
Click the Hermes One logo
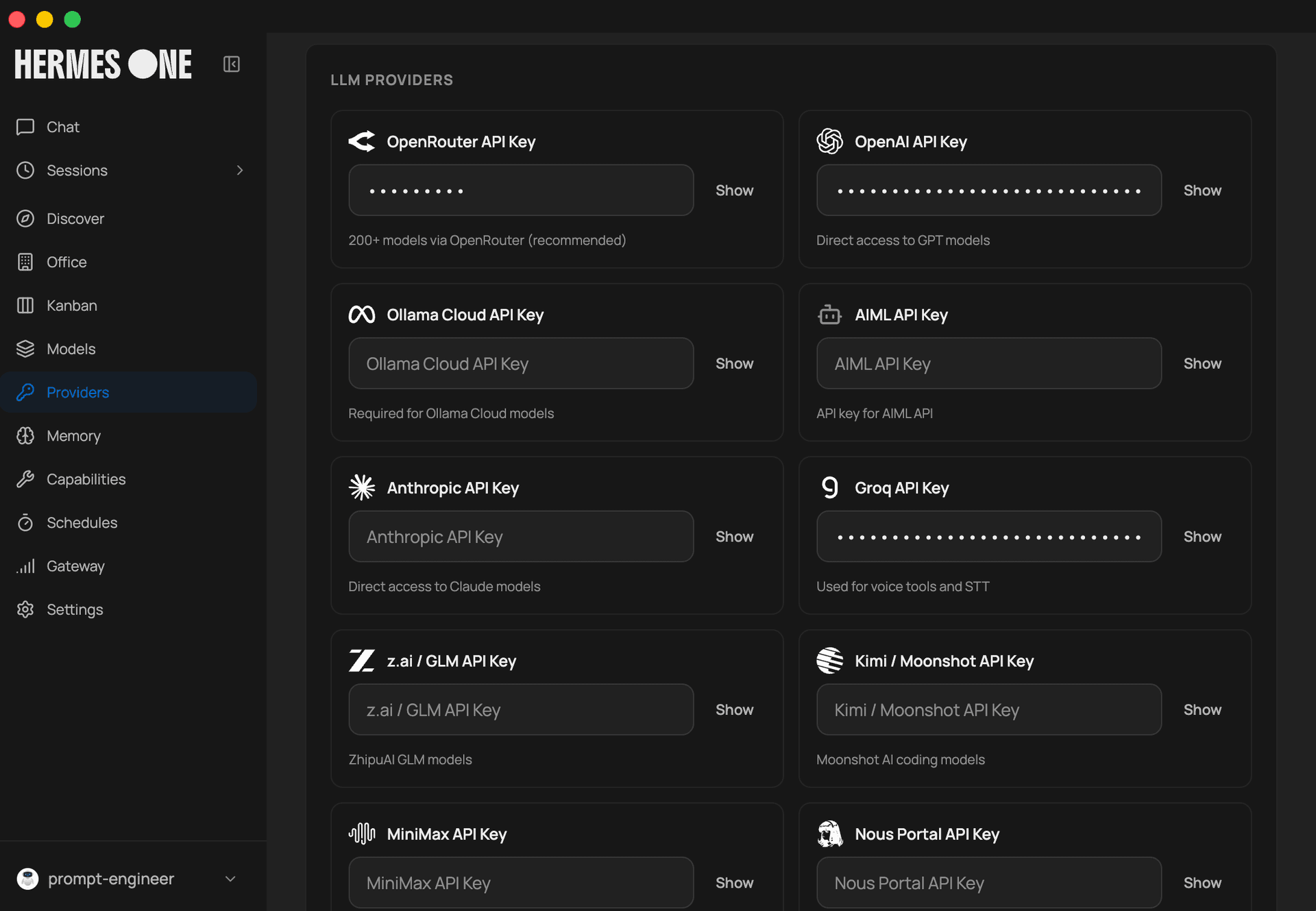pyautogui.click(x=103, y=64)
